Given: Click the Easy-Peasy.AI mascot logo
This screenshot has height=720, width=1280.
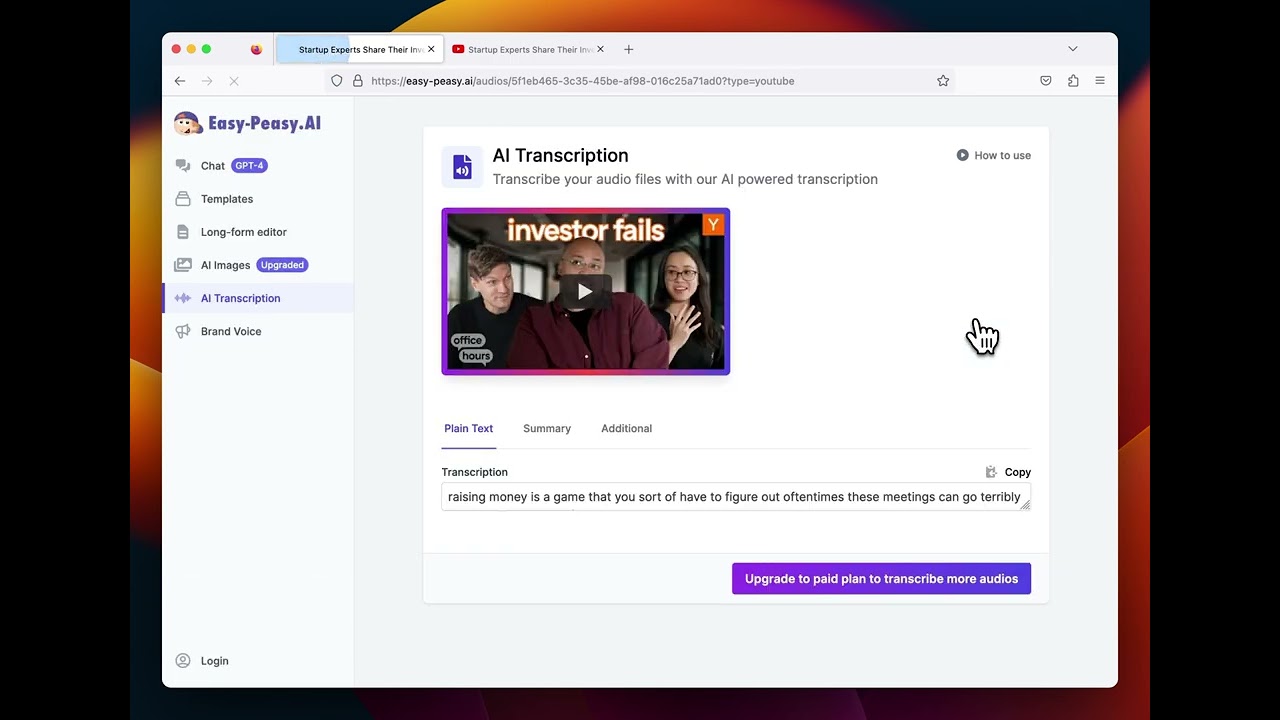Looking at the screenshot, I should pos(187,124).
